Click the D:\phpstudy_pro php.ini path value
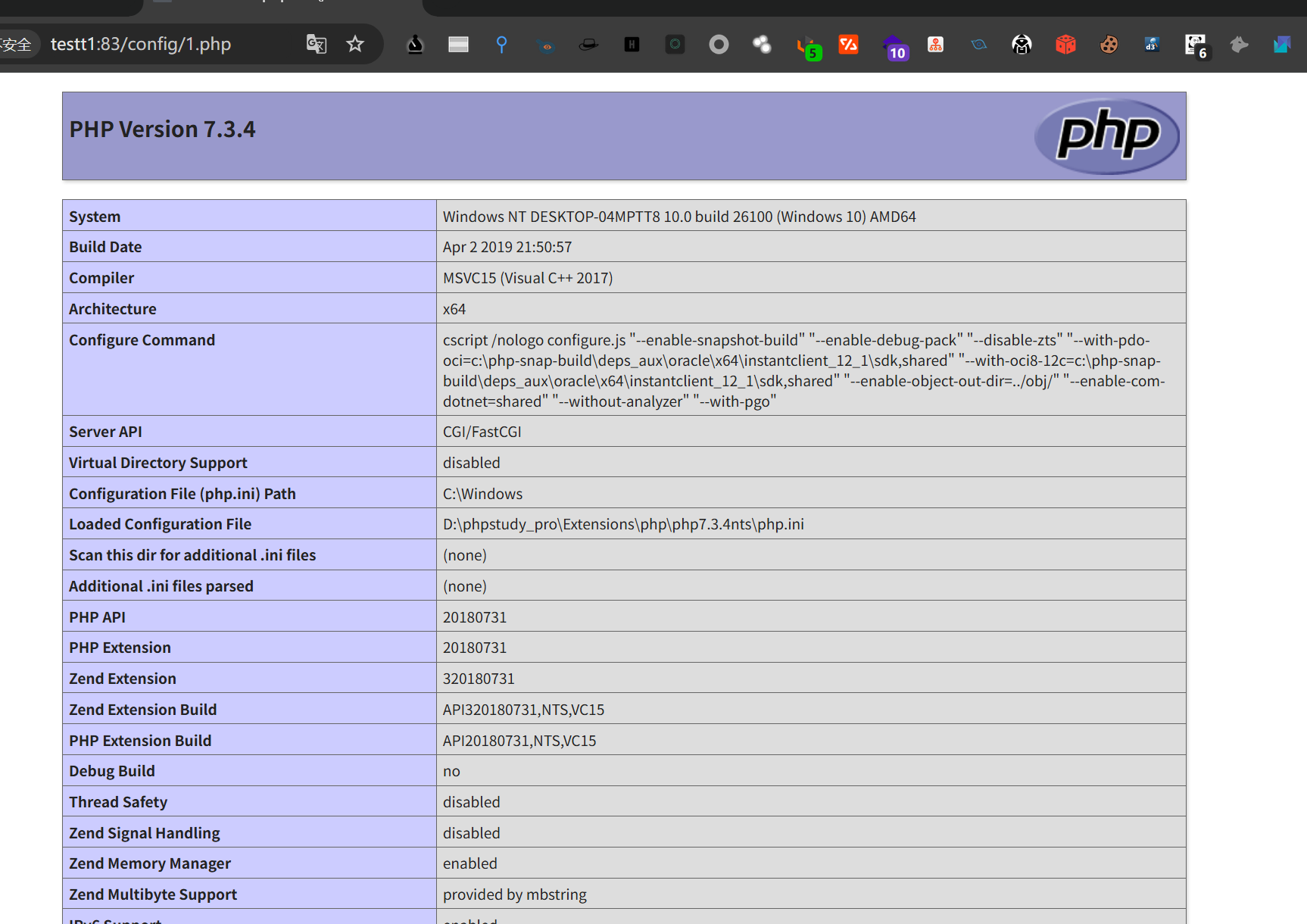 (623, 524)
